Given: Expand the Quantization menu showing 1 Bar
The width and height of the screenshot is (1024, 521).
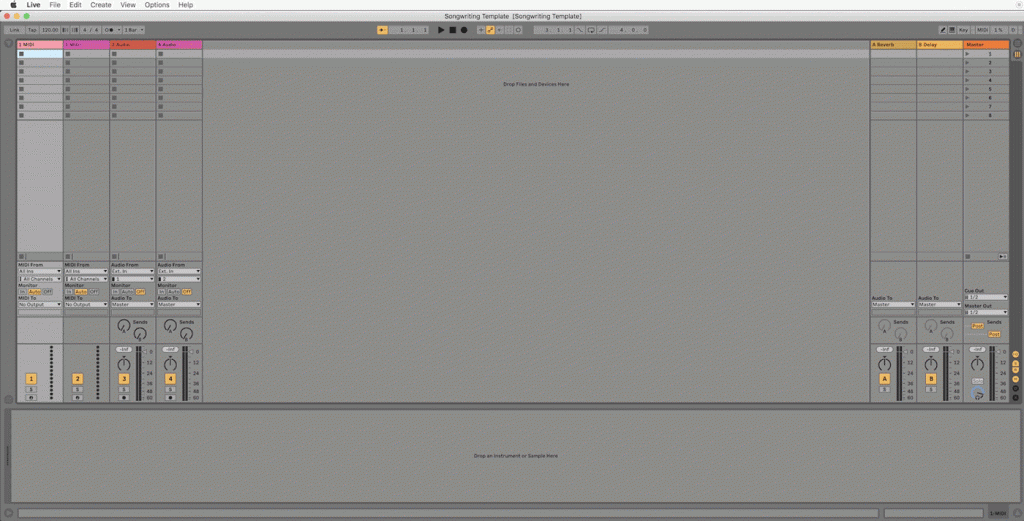Looking at the screenshot, I should pyautogui.click(x=135, y=30).
